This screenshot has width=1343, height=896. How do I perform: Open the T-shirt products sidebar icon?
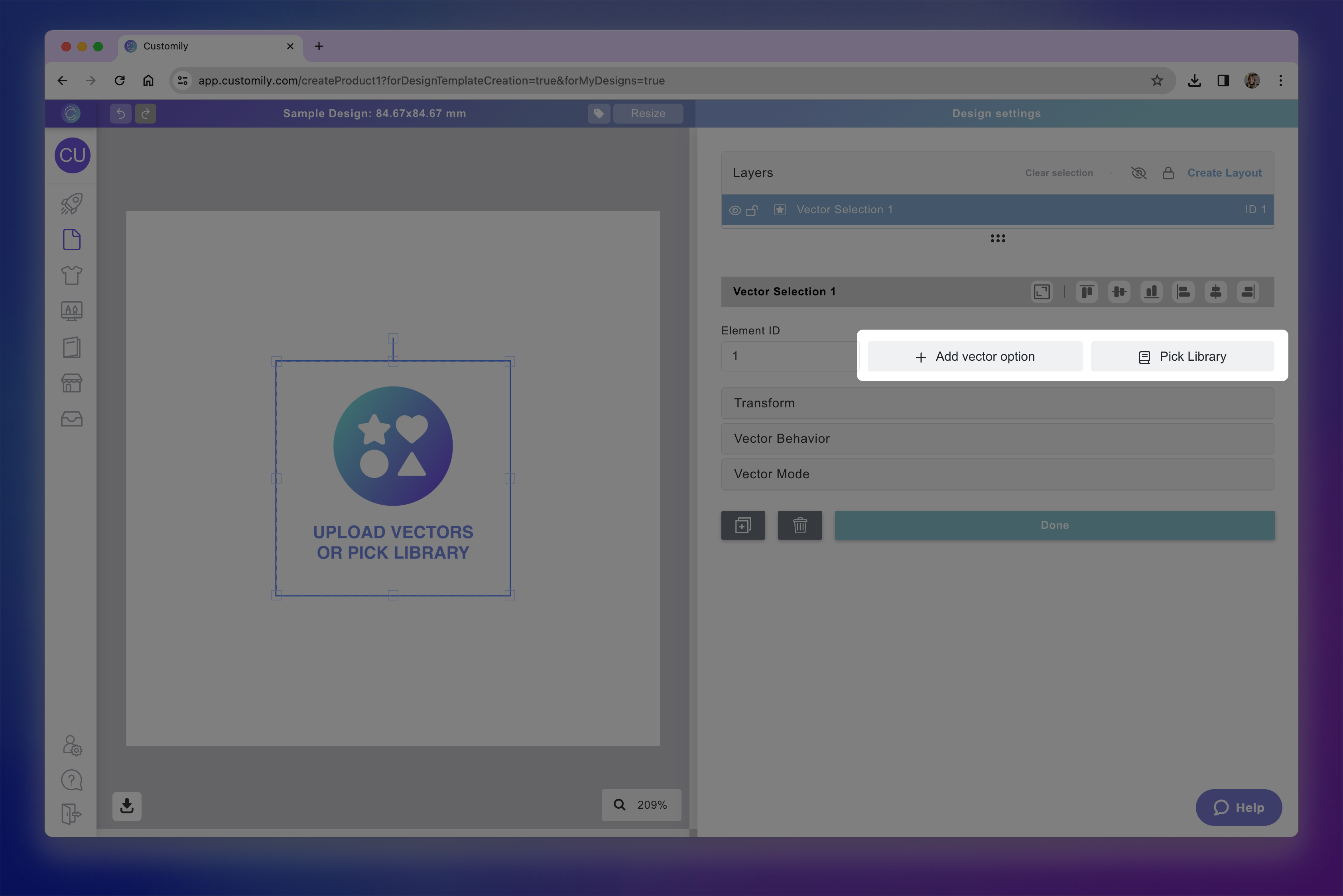[x=71, y=275]
